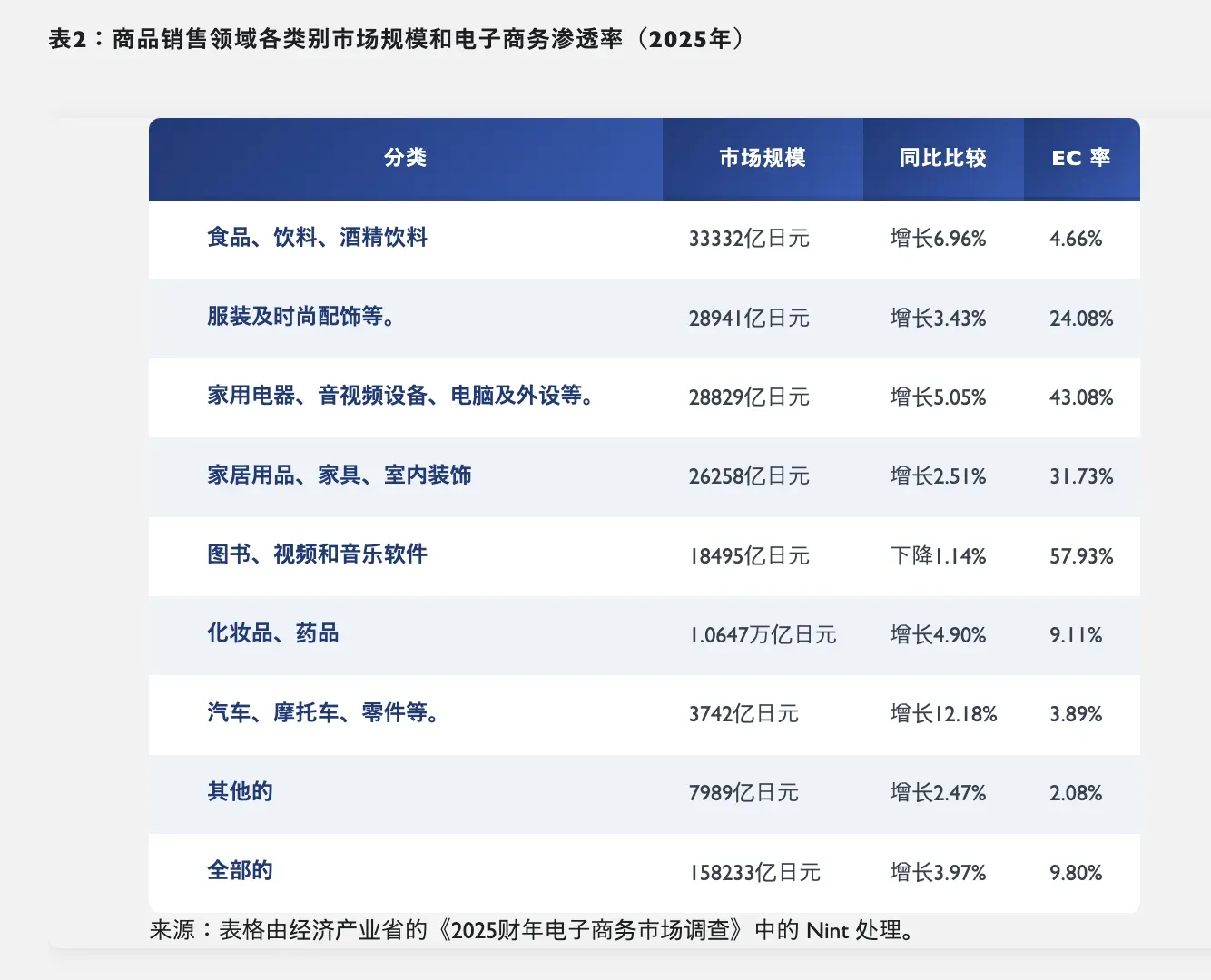The width and height of the screenshot is (1211, 980).
Task: Click the EC rate "57.93%"
Action: 1081,556
